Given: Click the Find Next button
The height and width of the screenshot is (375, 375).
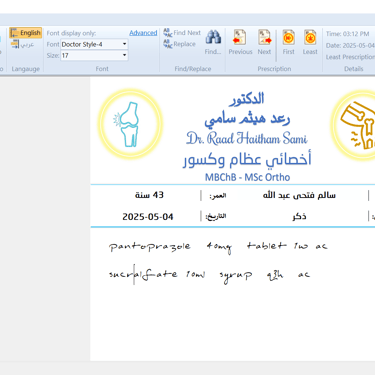Looking at the screenshot, I should click(182, 33).
